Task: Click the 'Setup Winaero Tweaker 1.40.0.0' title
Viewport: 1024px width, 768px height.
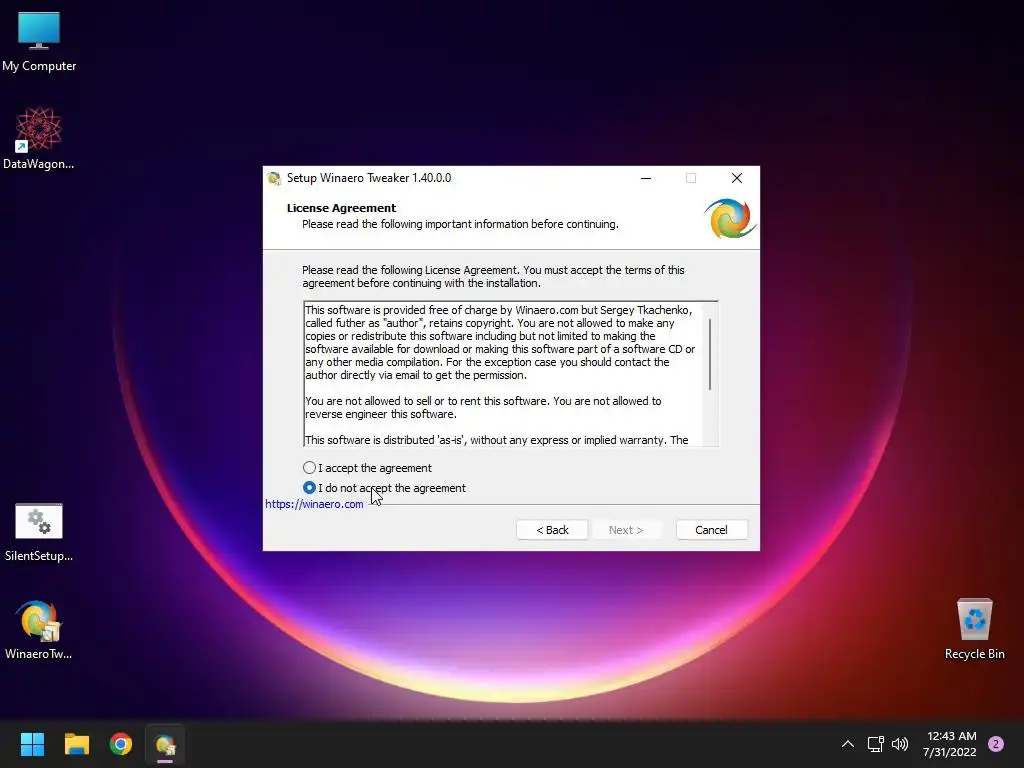Action: tap(369, 178)
